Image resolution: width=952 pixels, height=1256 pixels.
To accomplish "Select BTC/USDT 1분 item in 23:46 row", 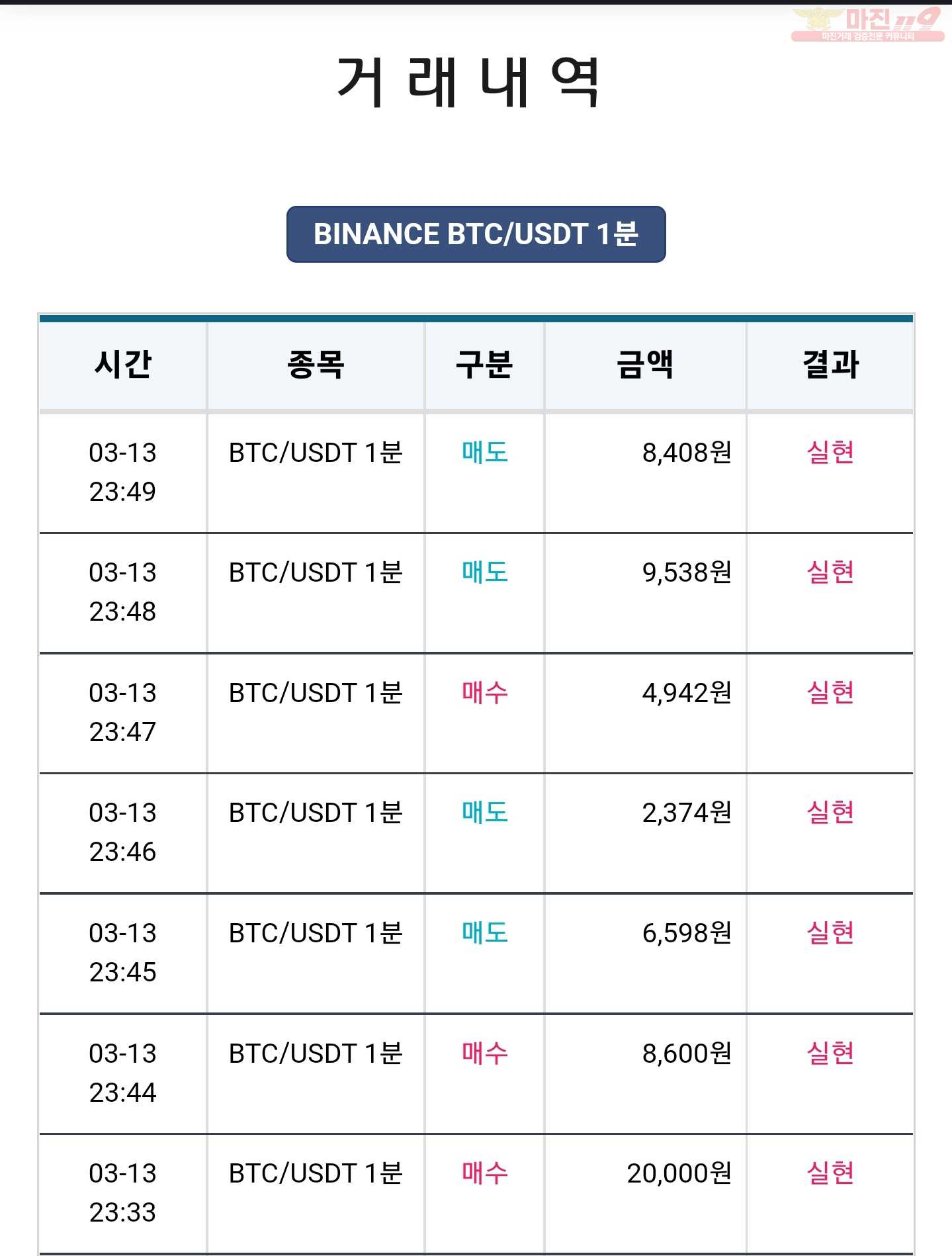I will click(316, 813).
